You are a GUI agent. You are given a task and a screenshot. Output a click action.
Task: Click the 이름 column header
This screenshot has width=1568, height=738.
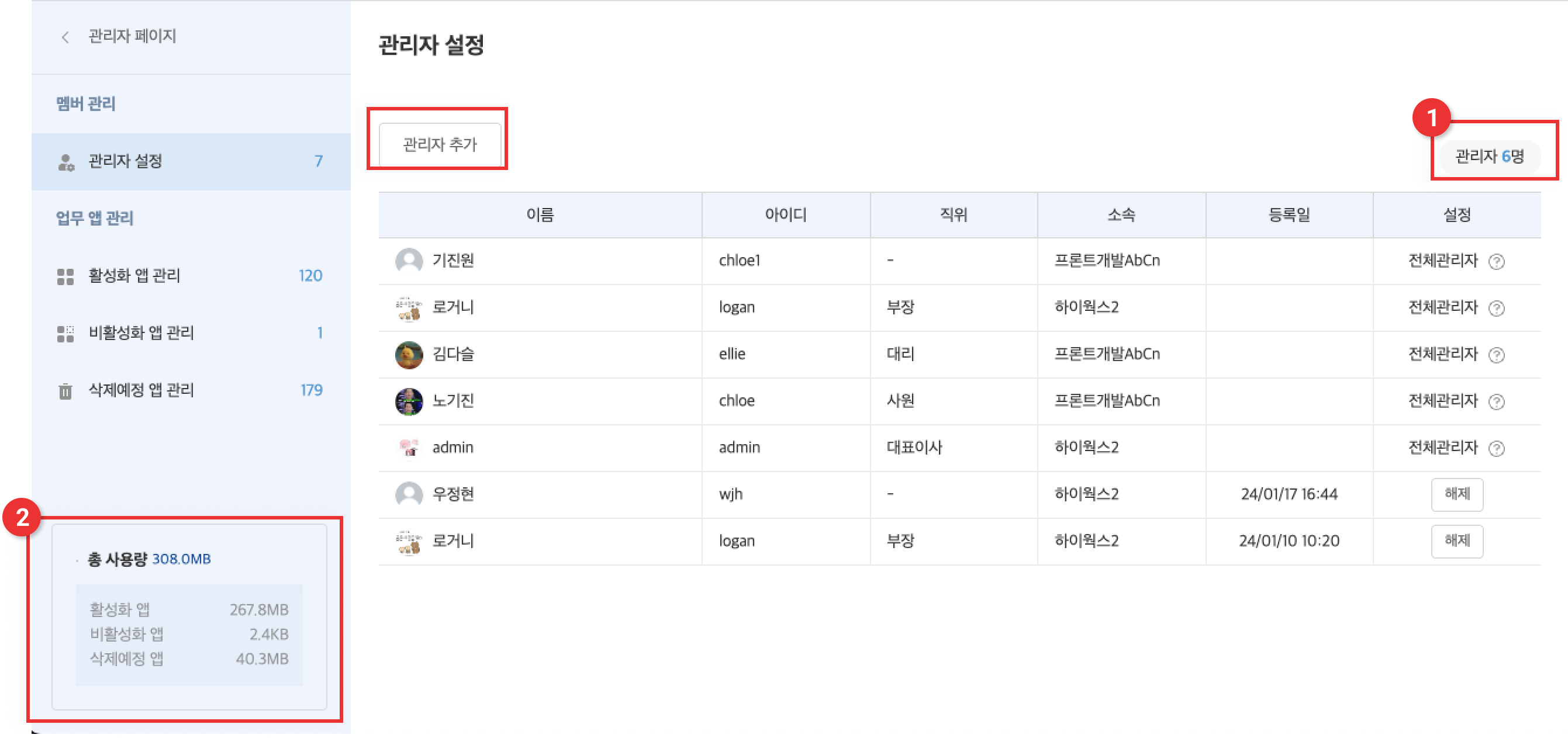540,215
